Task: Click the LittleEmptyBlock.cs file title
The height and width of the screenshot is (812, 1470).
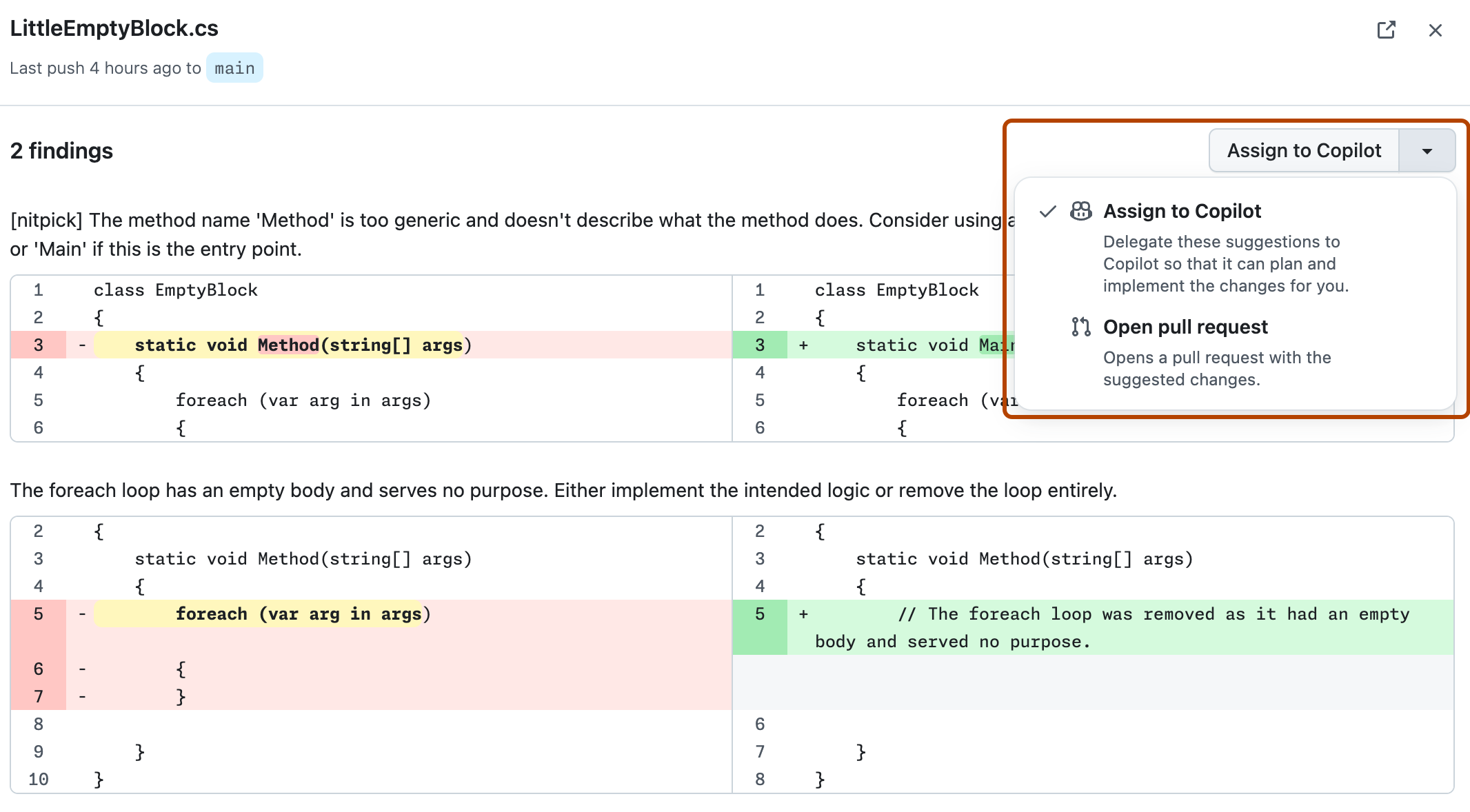Action: [x=113, y=28]
